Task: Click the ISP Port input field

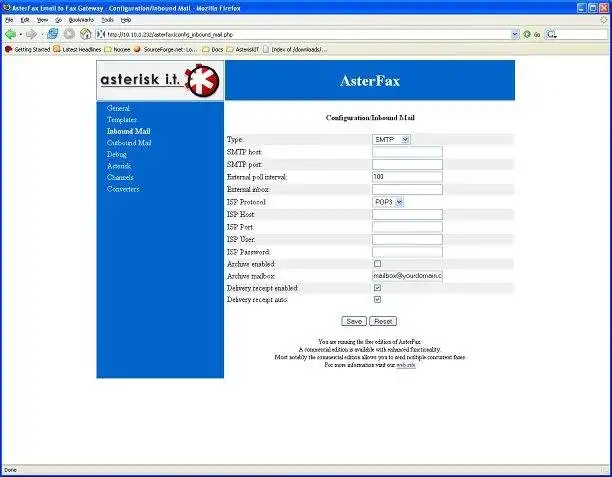Action: 407,227
